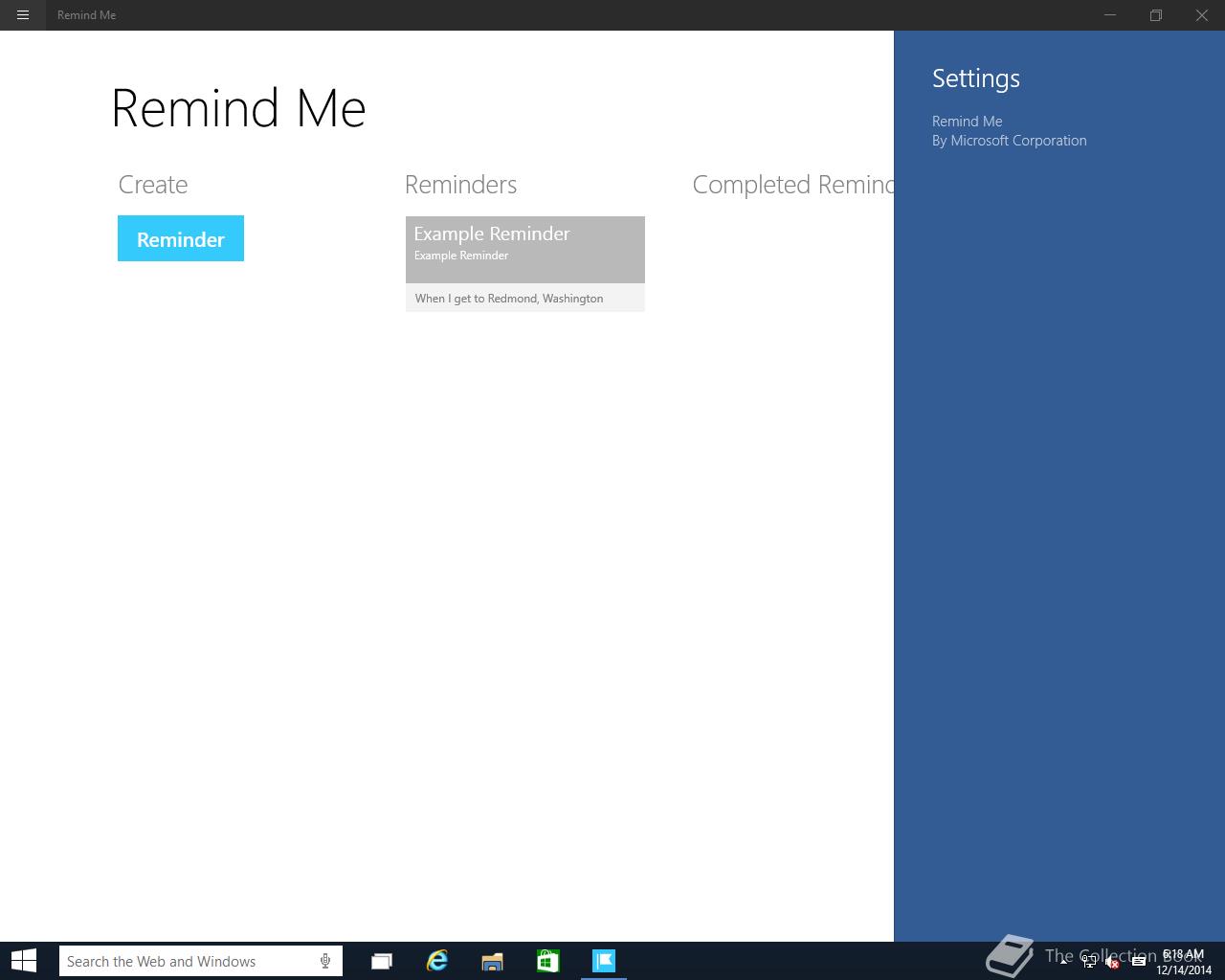Close the Remind Me window

pyautogui.click(x=1202, y=15)
